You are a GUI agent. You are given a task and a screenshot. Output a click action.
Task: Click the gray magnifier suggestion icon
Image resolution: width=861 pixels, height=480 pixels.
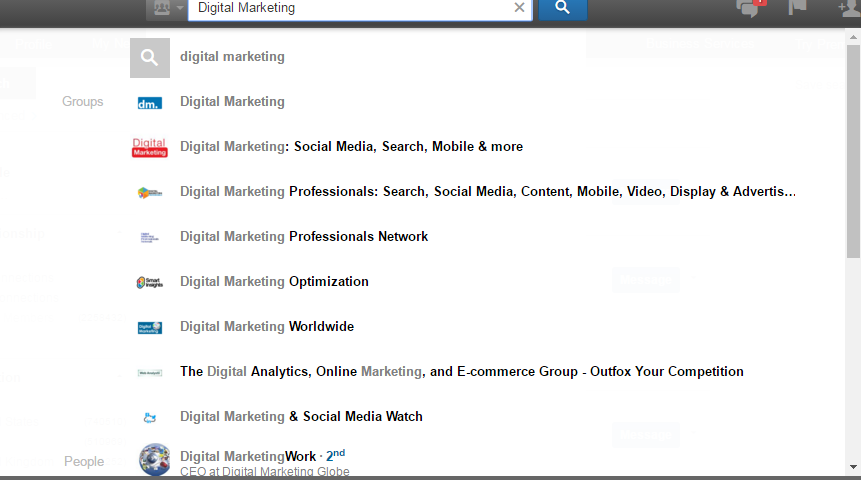(x=150, y=58)
